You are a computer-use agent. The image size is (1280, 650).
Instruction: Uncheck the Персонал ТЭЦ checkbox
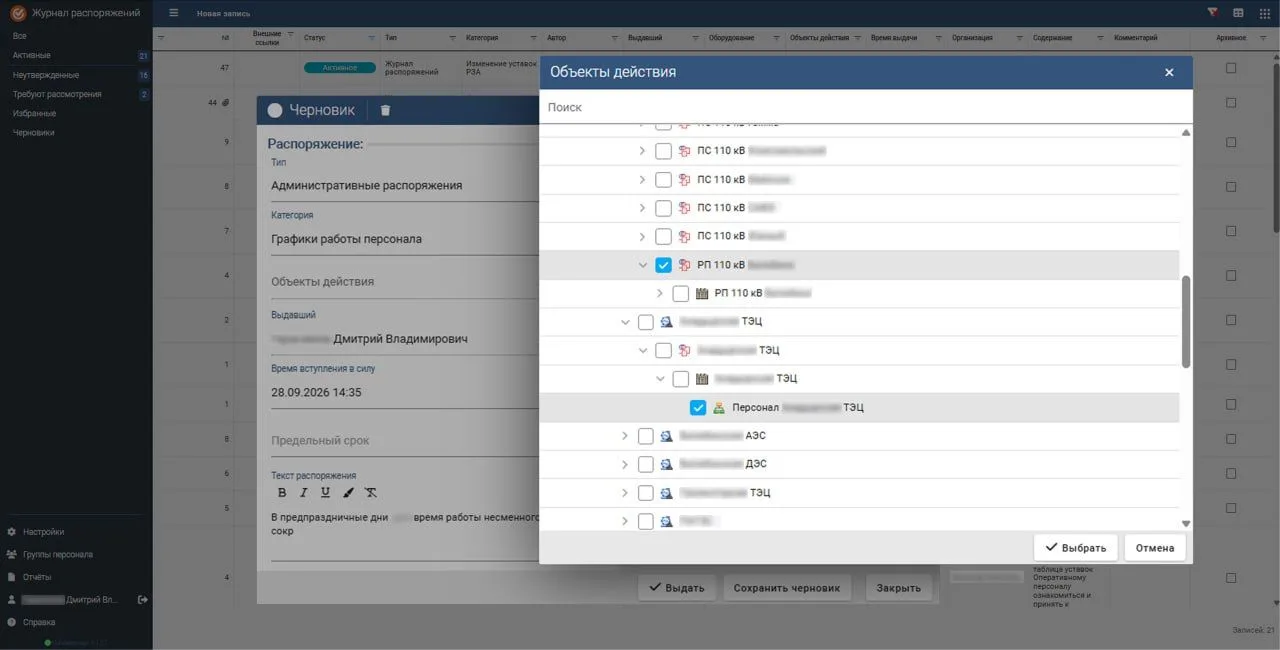[x=698, y=408]
